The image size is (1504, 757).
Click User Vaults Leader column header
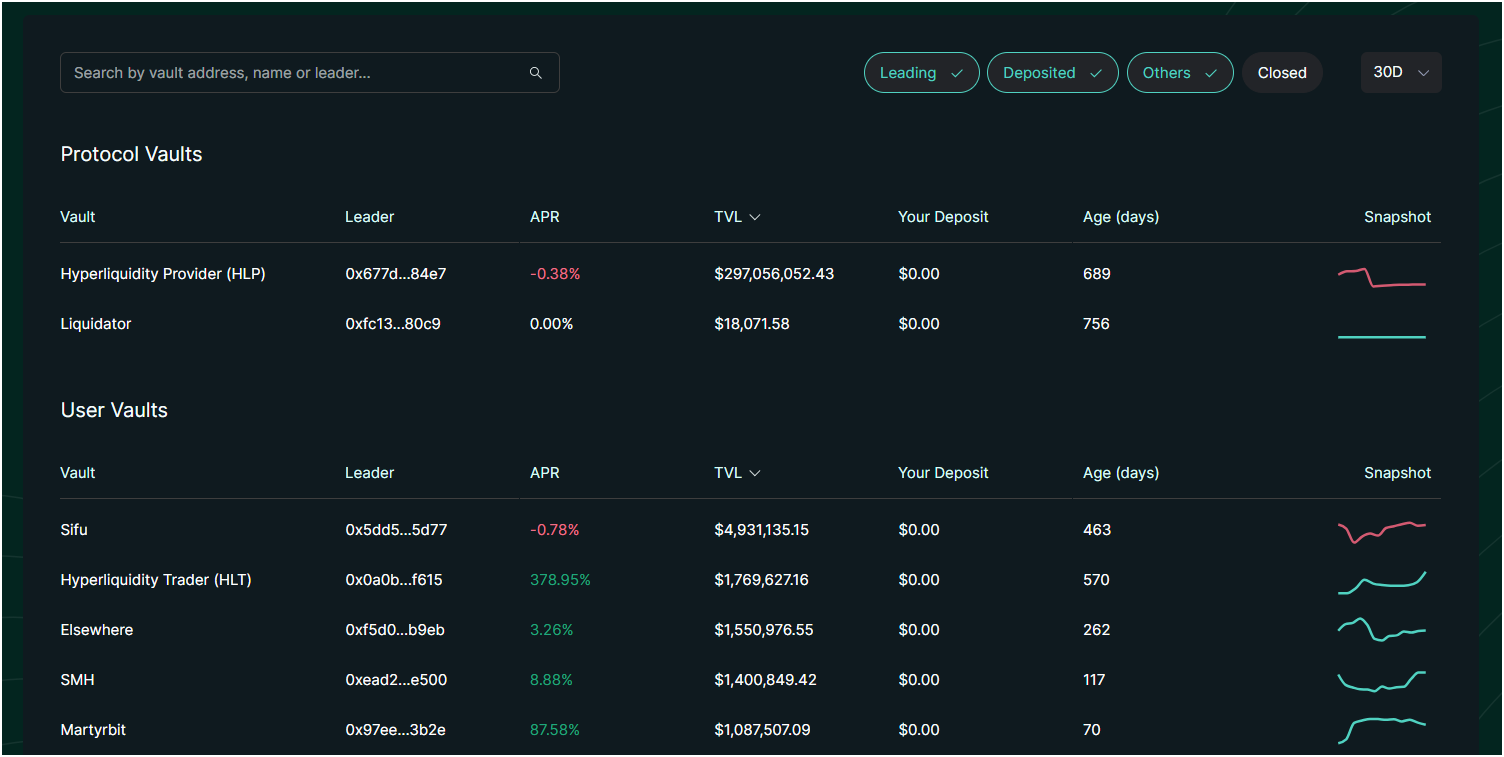coord(370,473)
